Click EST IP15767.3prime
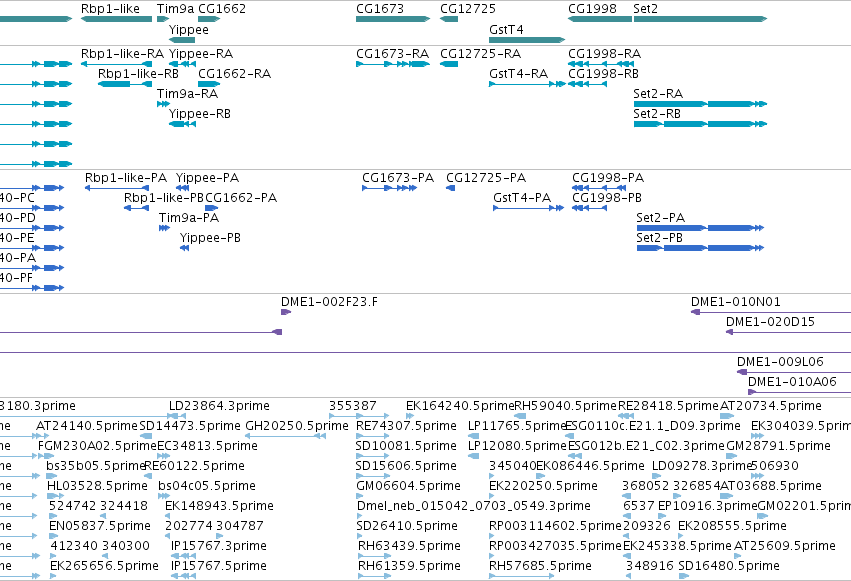 tap(183, 556)
